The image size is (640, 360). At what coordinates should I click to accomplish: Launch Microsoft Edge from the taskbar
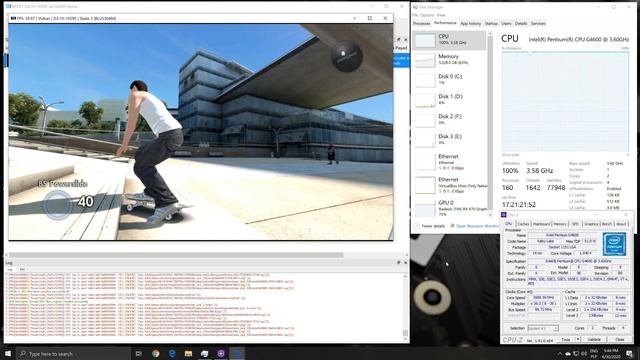click(172, 353)
